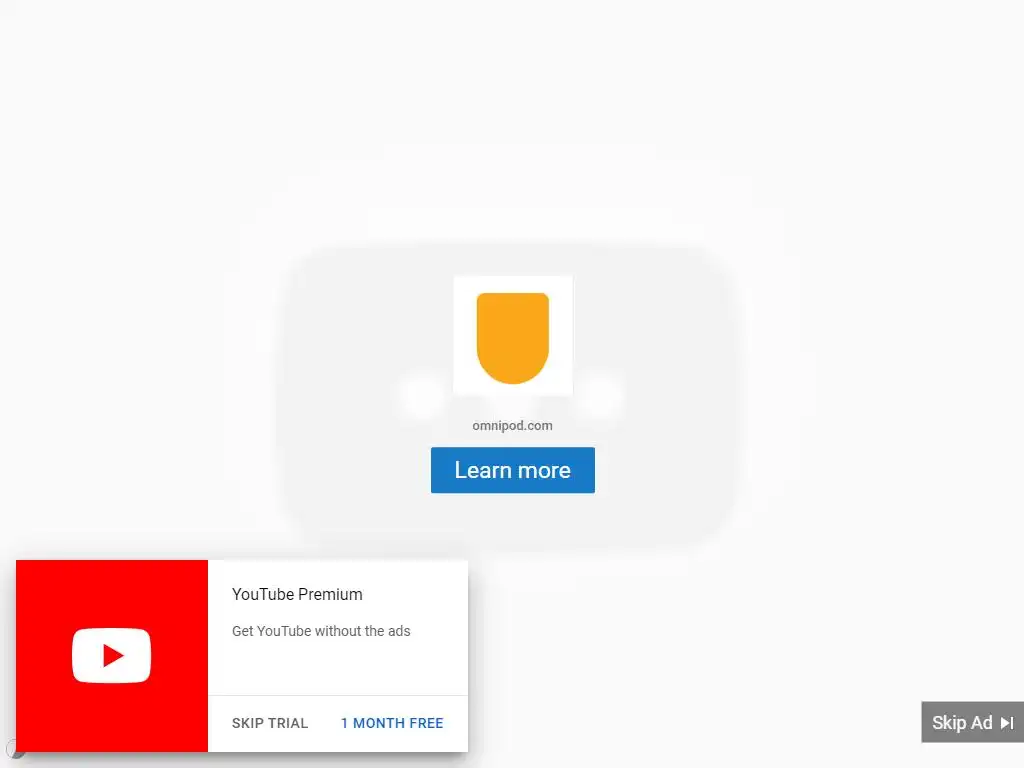Click the blue Learn more button

513,470
